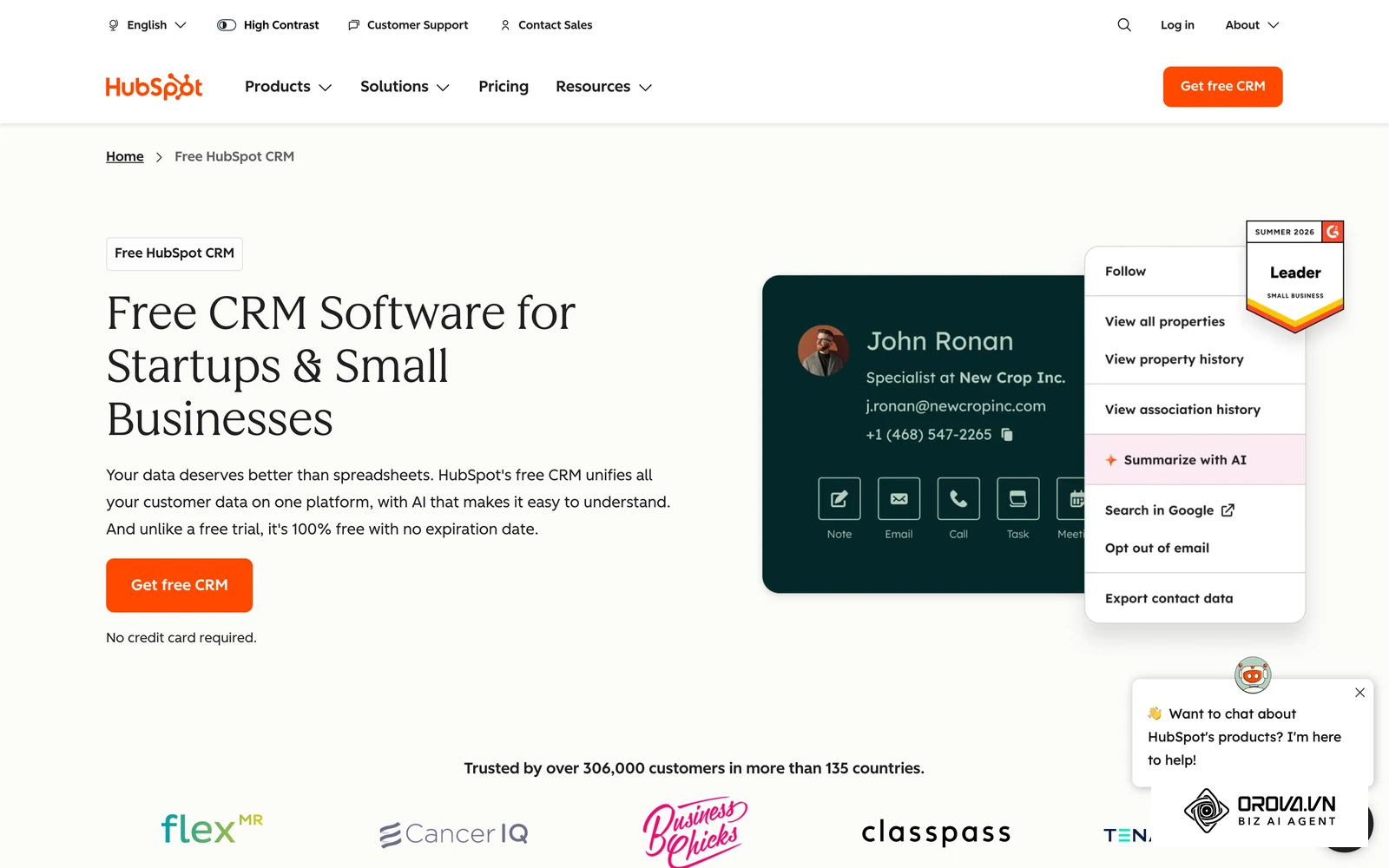Select View property history

tap(1175, 359)
